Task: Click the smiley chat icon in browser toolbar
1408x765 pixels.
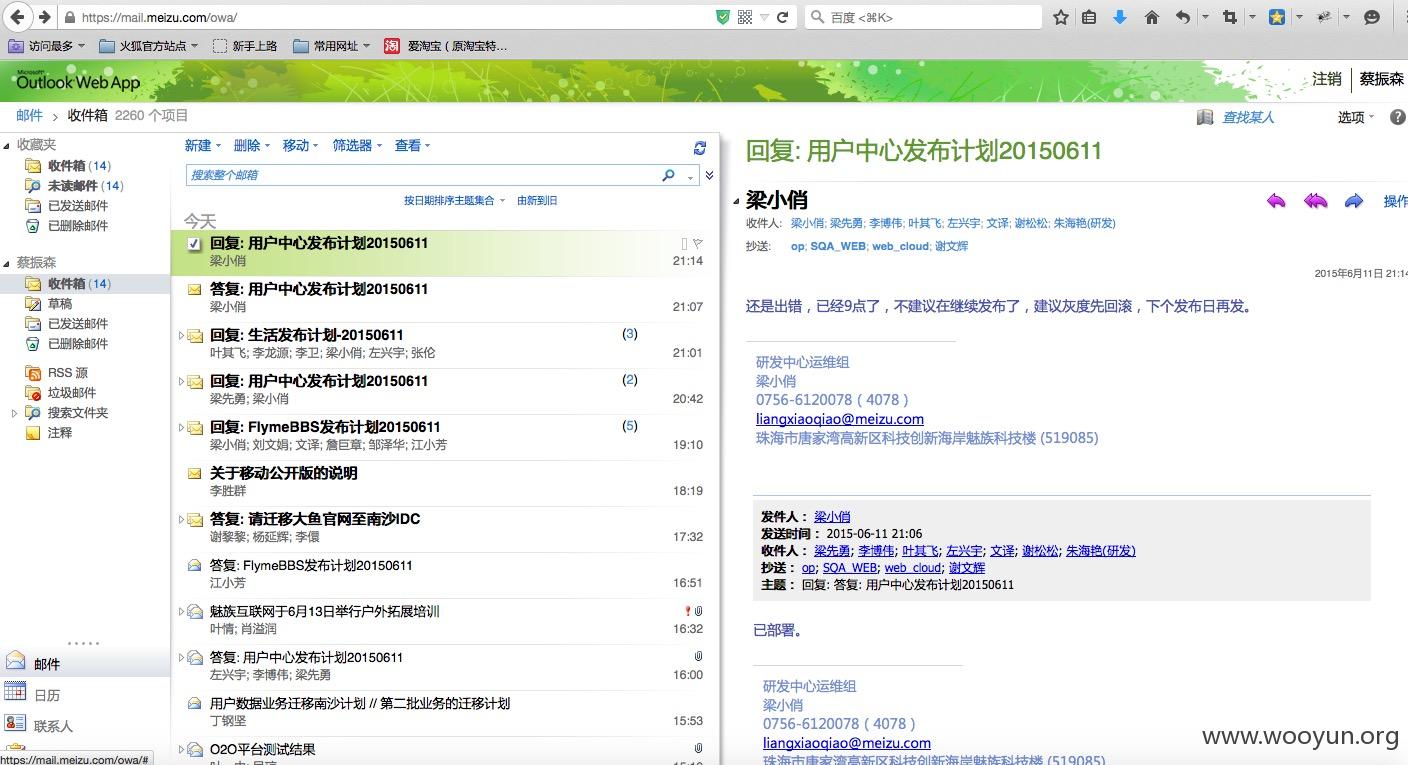Action: 1372,17
